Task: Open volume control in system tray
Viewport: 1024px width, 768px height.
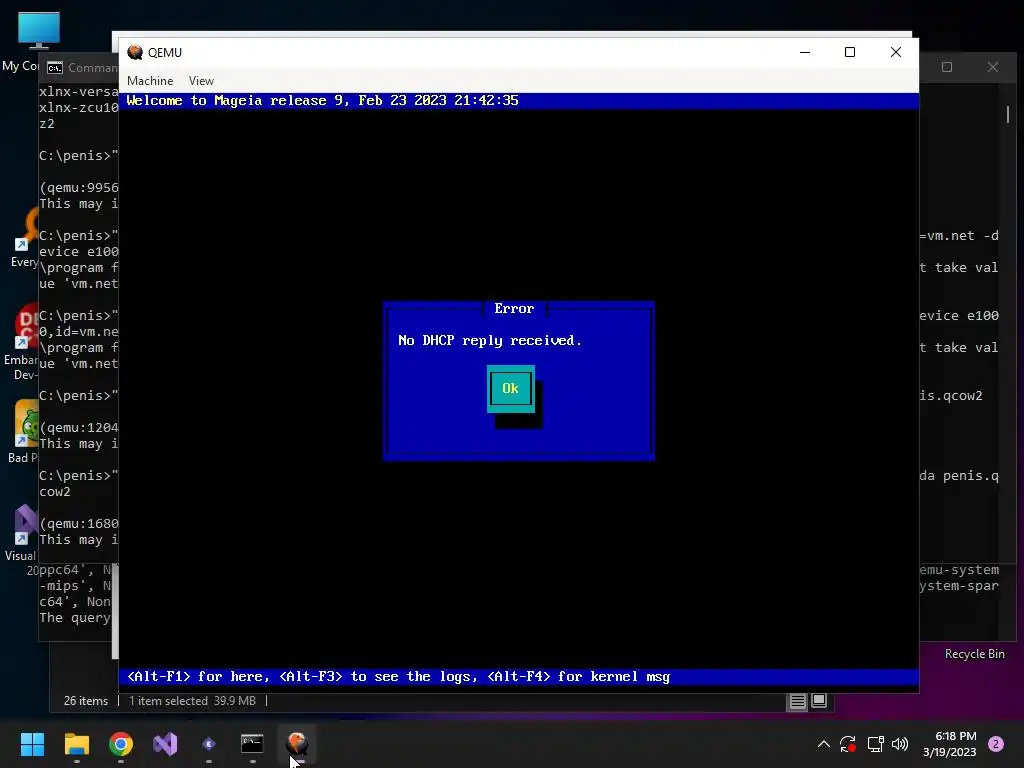Action: coord(900,744)
